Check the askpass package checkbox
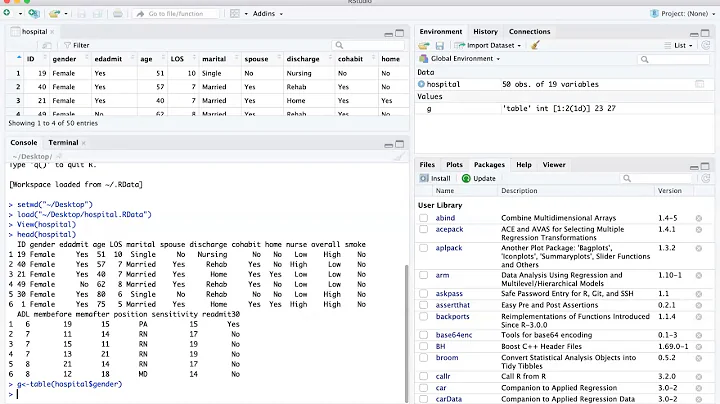720x404 pixels. pyautogui.click(x=423, y=294)
